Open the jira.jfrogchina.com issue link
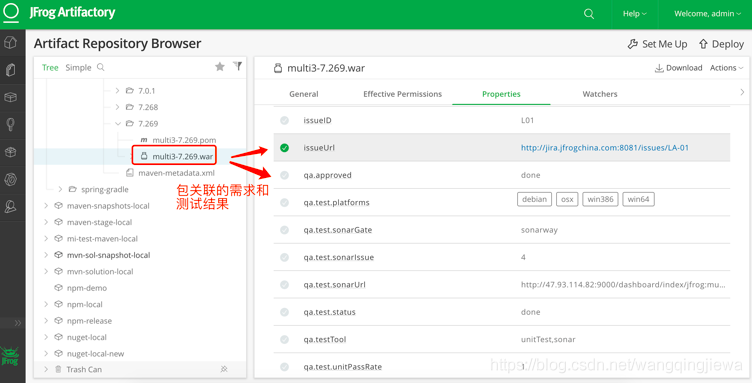Viewport: 752px width, 383px height. [605, 148]
